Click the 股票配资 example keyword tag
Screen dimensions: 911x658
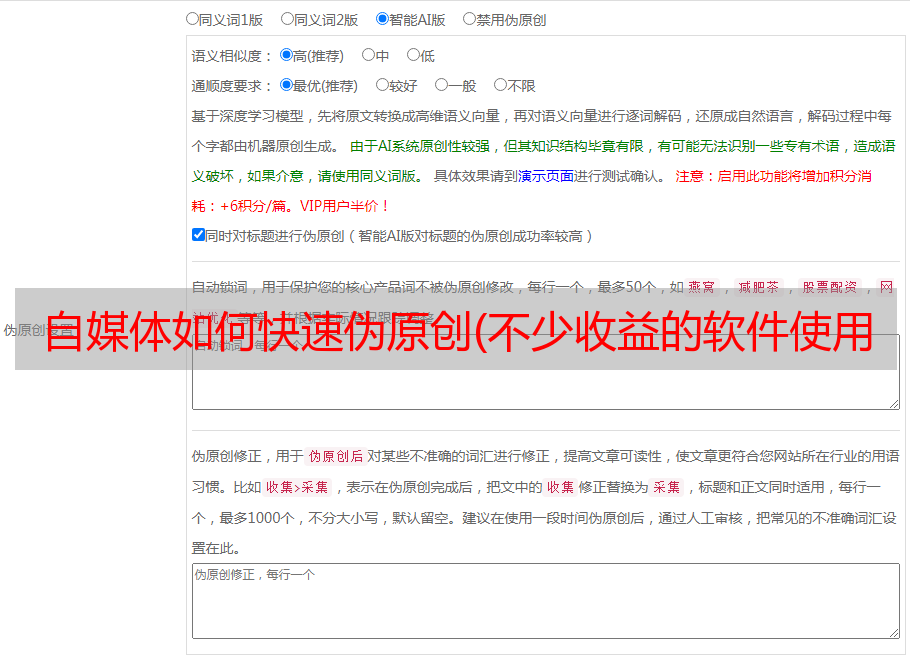830,287
